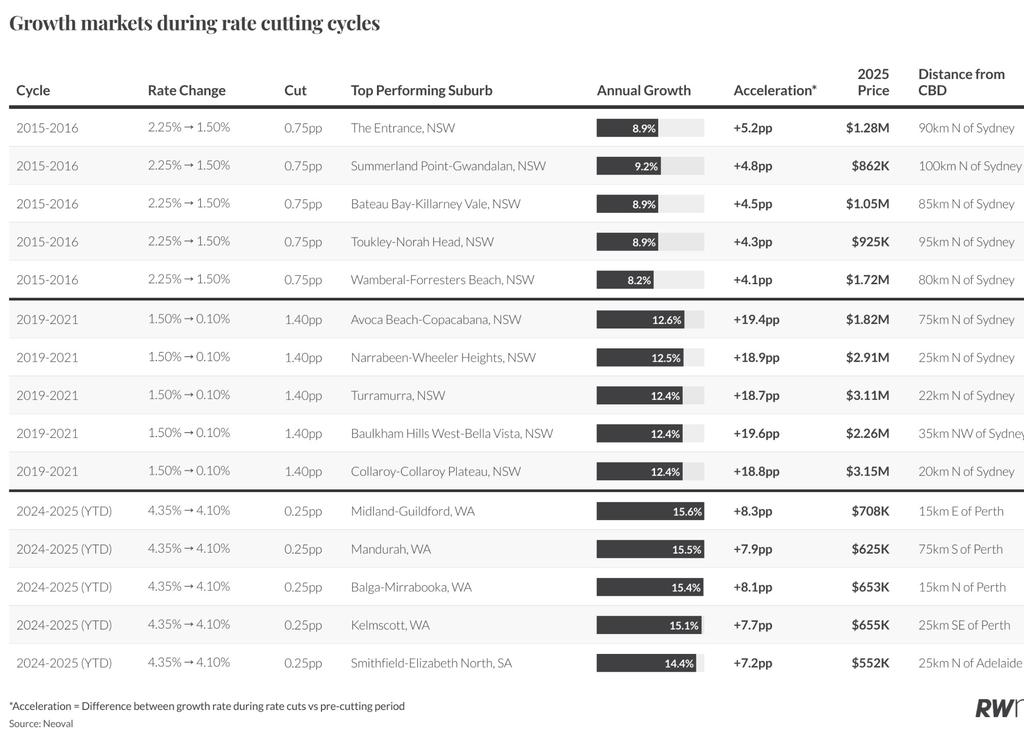This screenshot has height=738, width=1024.
Task: Click the $3.15M price for Collaroy
Action: point(867,472)
